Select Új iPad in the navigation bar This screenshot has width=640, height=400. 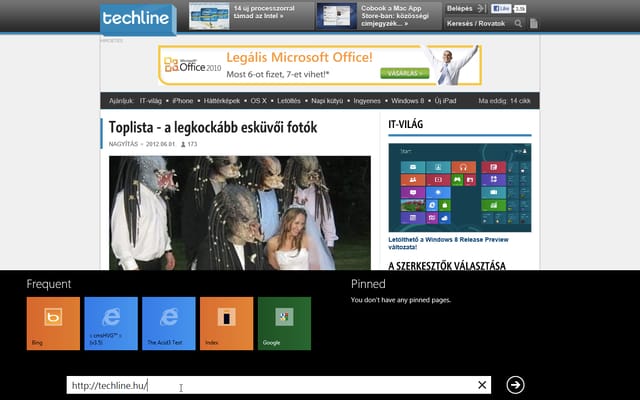coord(445,101)
